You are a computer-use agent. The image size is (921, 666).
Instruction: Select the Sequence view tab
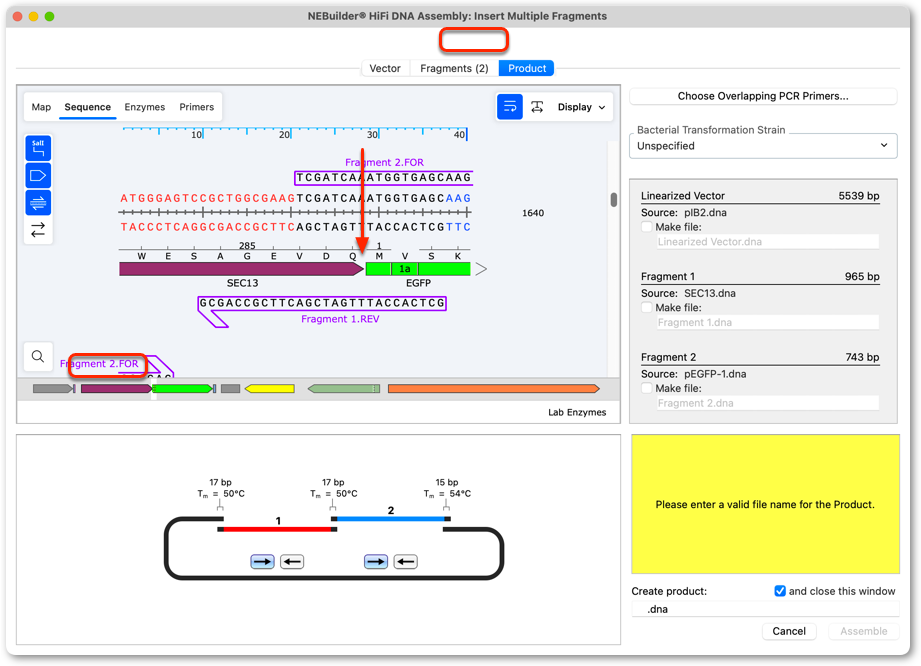88,107
